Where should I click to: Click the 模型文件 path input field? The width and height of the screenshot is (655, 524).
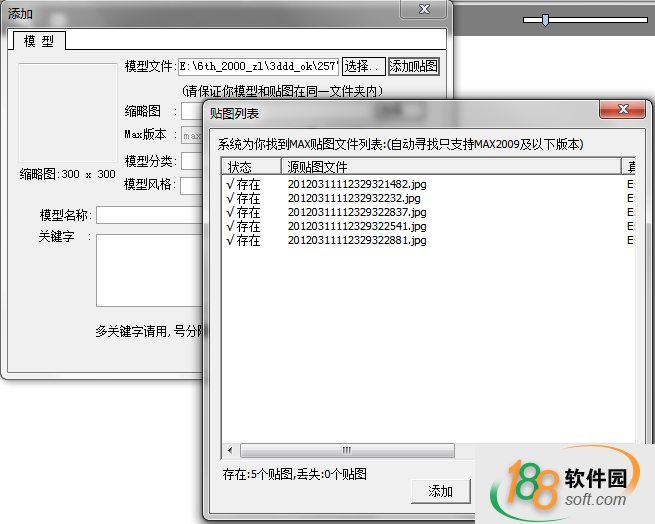click(x=258, y=66)
